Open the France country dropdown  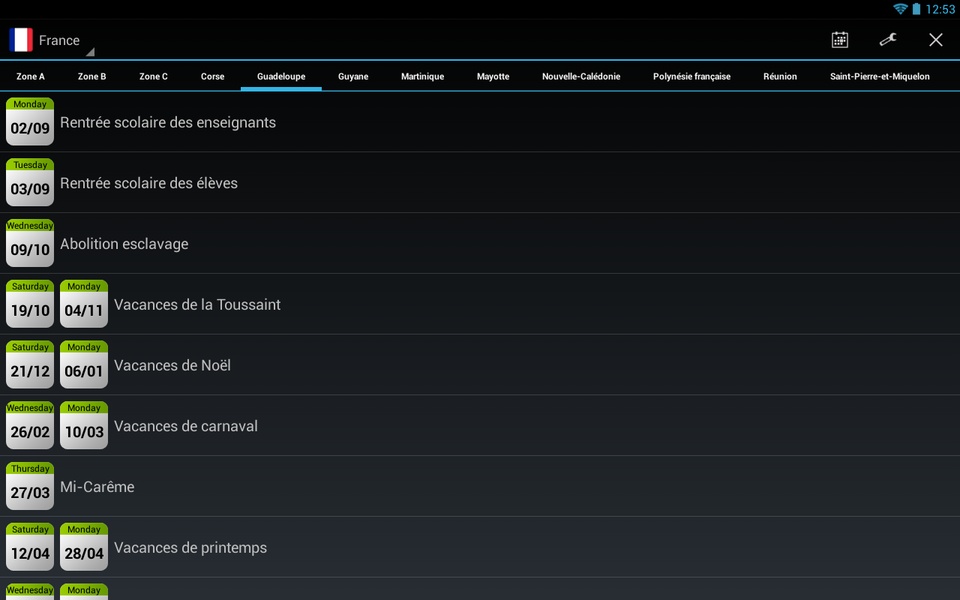click(52, 40)
